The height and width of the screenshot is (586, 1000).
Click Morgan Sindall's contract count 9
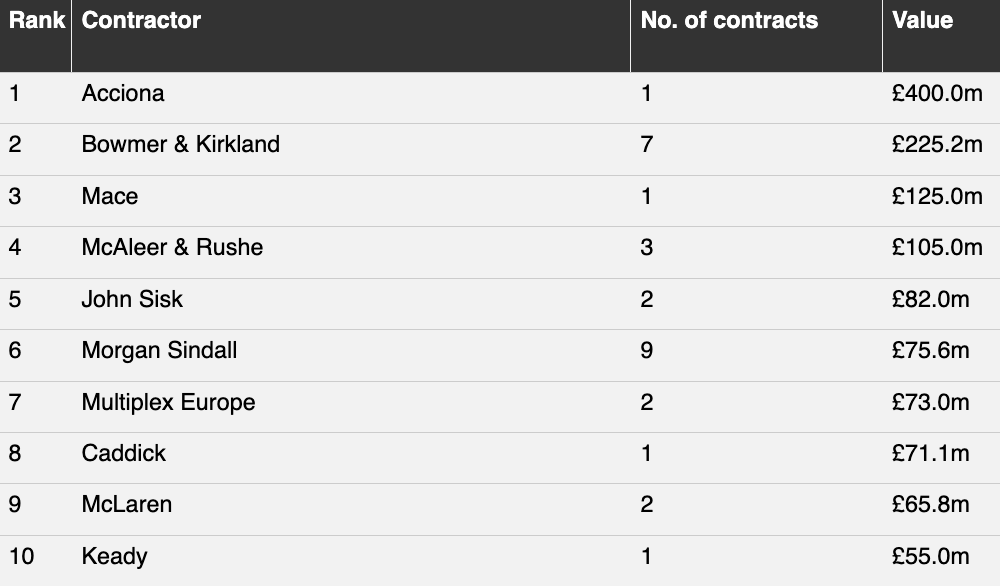click(647, 350)
